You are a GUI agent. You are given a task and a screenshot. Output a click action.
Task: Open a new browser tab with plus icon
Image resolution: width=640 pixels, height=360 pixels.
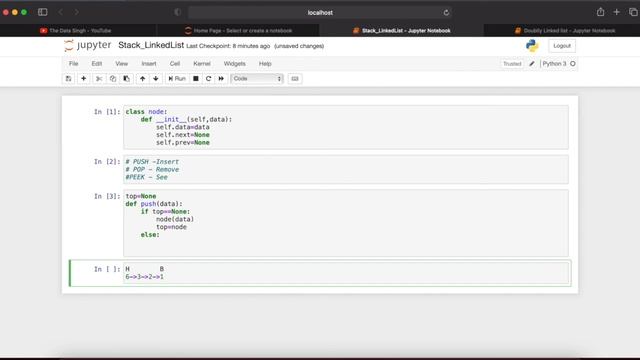pos(616,12)
